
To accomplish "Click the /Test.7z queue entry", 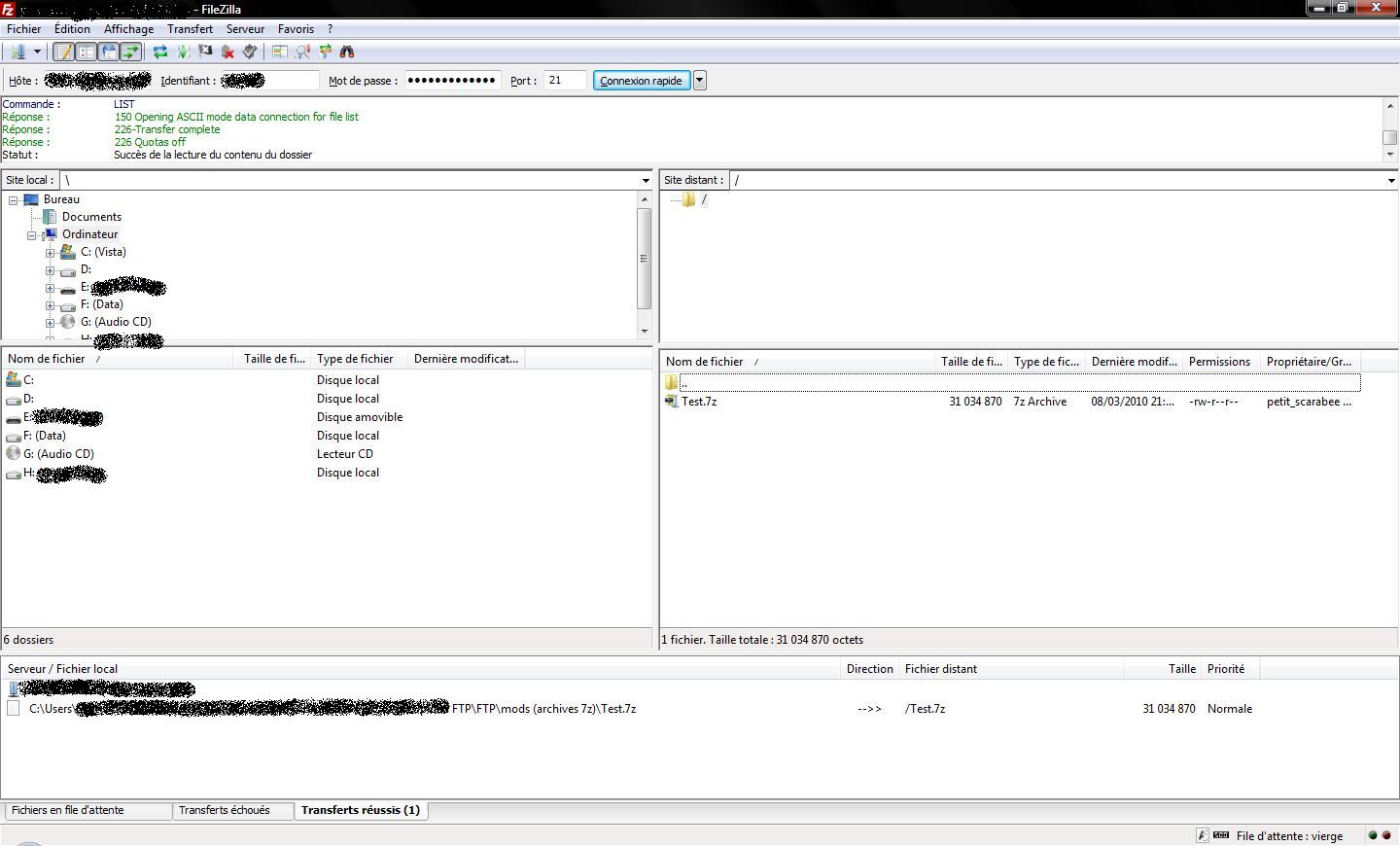I will pyautogui.click(x=925, y=709).
